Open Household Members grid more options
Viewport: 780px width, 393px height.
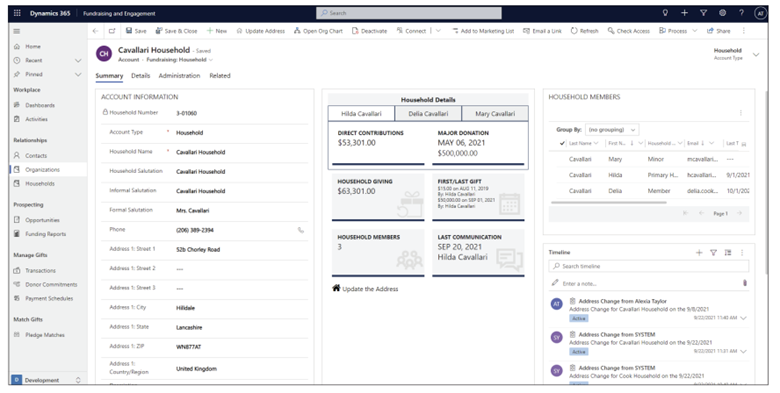click(741, 113)
